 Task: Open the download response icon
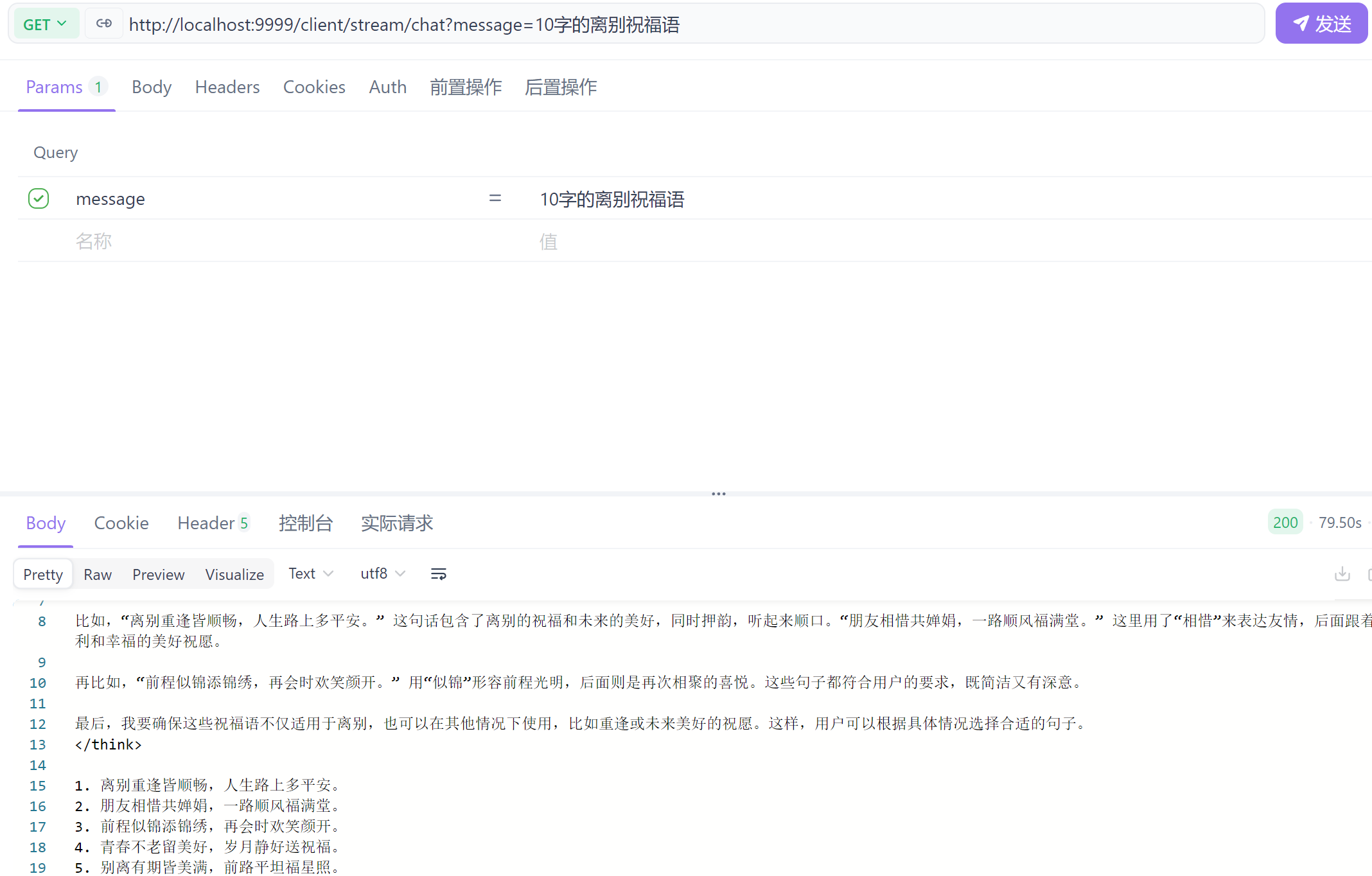[x=1342, y=574]
